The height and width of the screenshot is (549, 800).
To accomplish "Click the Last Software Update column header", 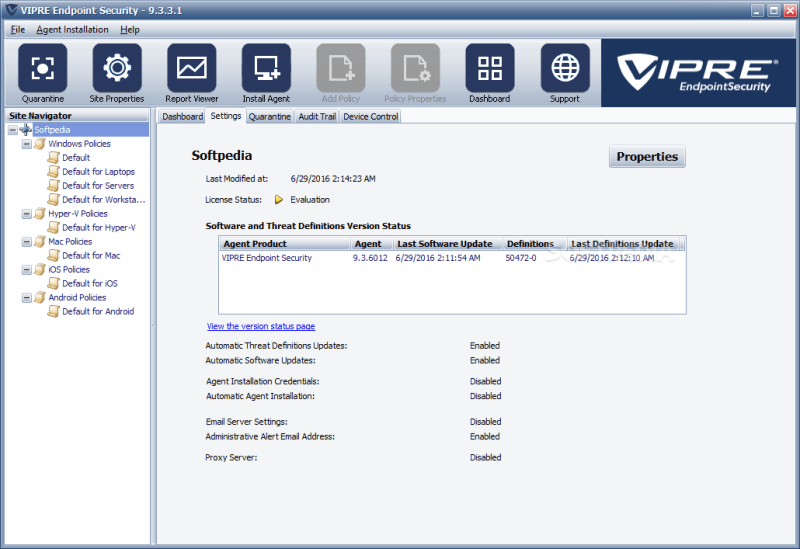I will 447,244.
